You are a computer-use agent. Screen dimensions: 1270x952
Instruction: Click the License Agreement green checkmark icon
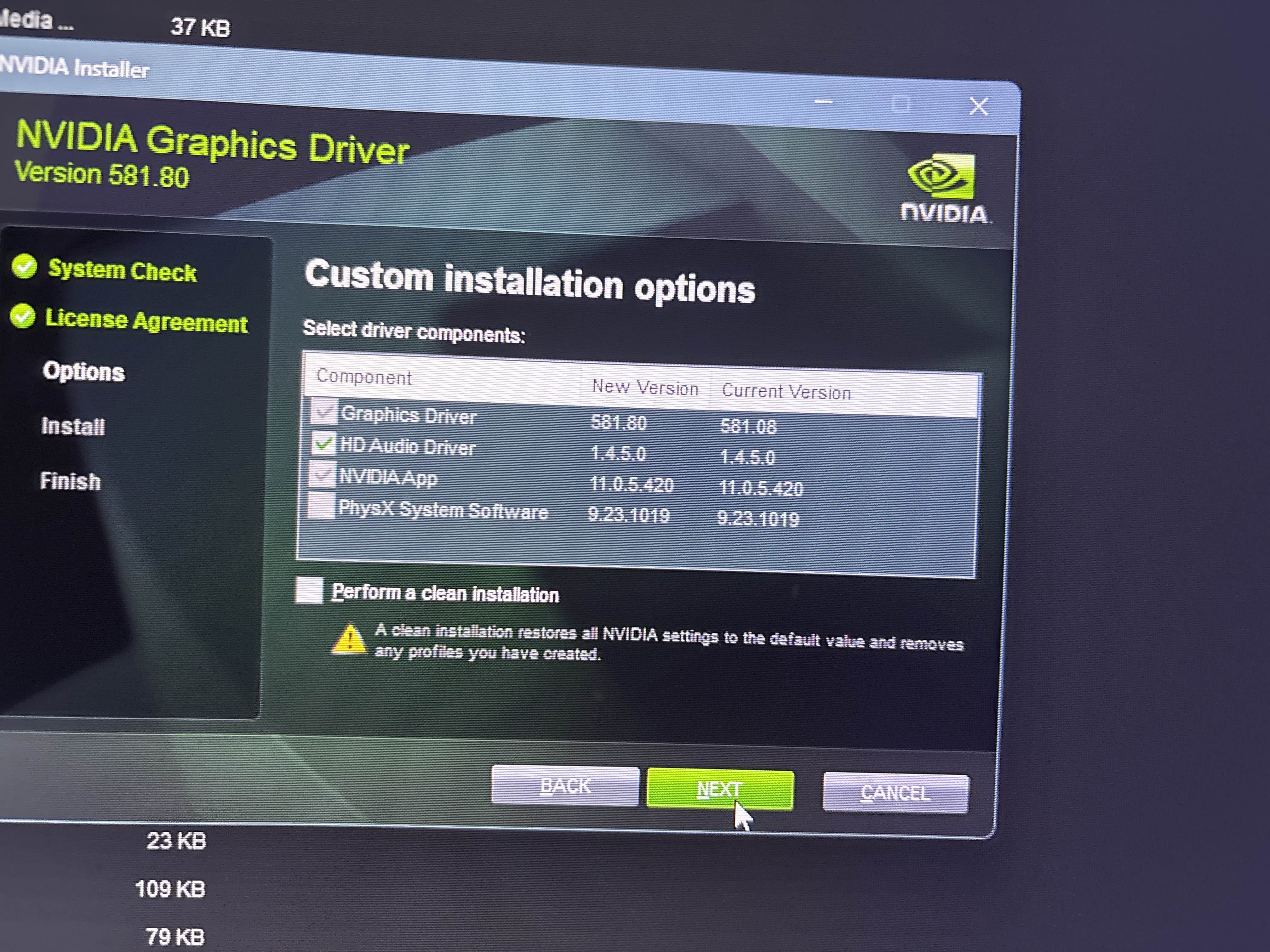coord(23,316)
